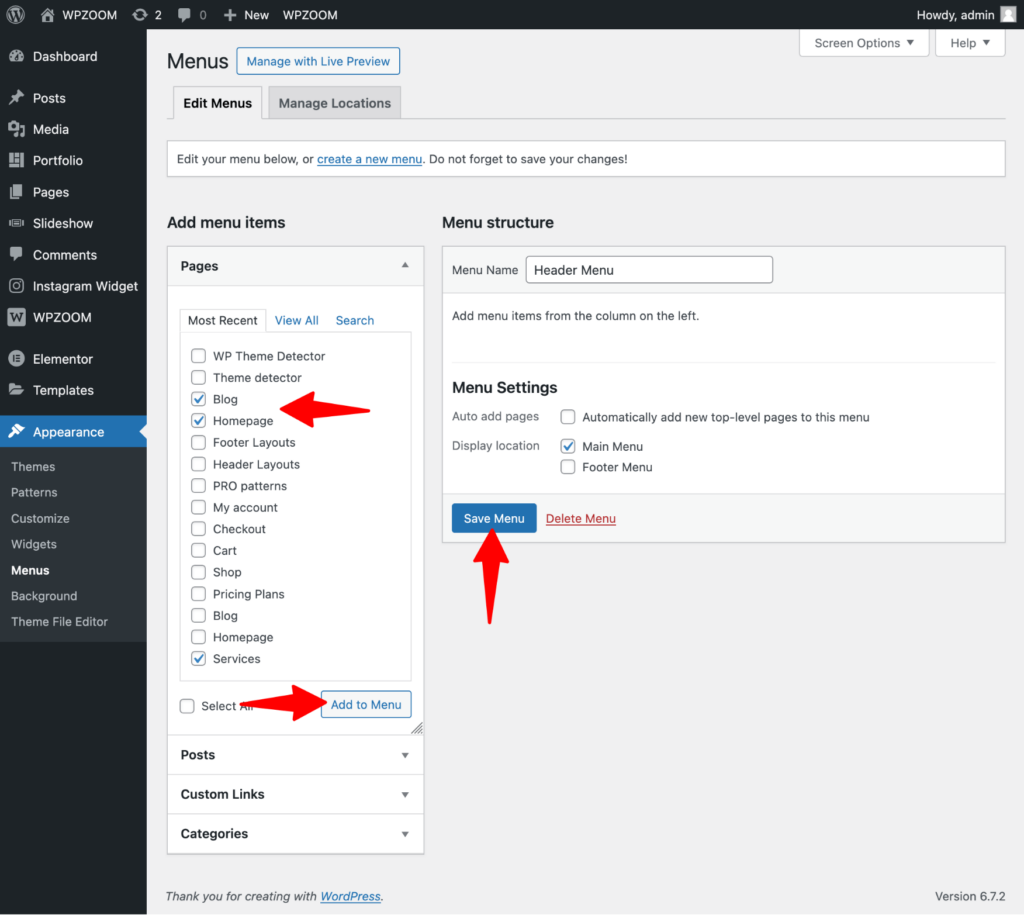Switch to the View All pages tab
Viewport: 1024px width, 915px height.
(296, 320)
